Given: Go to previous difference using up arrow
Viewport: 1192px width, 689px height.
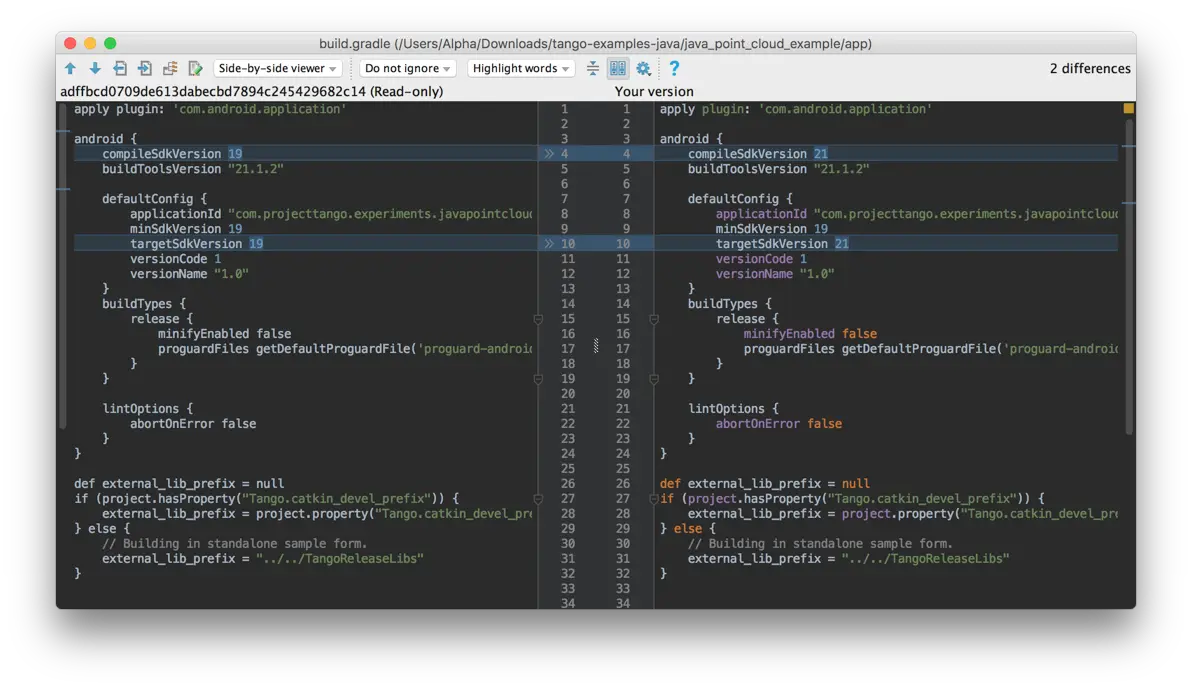Looking at the screenshot, I should click(x=70, y=68).
